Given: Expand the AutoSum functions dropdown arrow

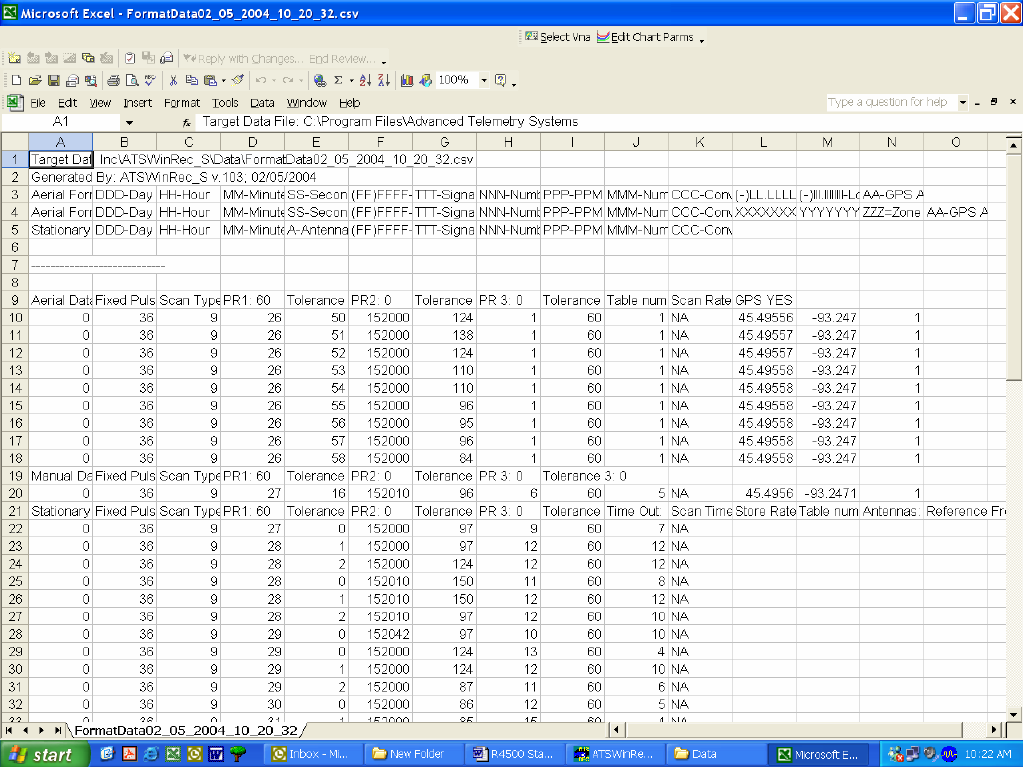Looking at the screenshot, I should point(351,80).
